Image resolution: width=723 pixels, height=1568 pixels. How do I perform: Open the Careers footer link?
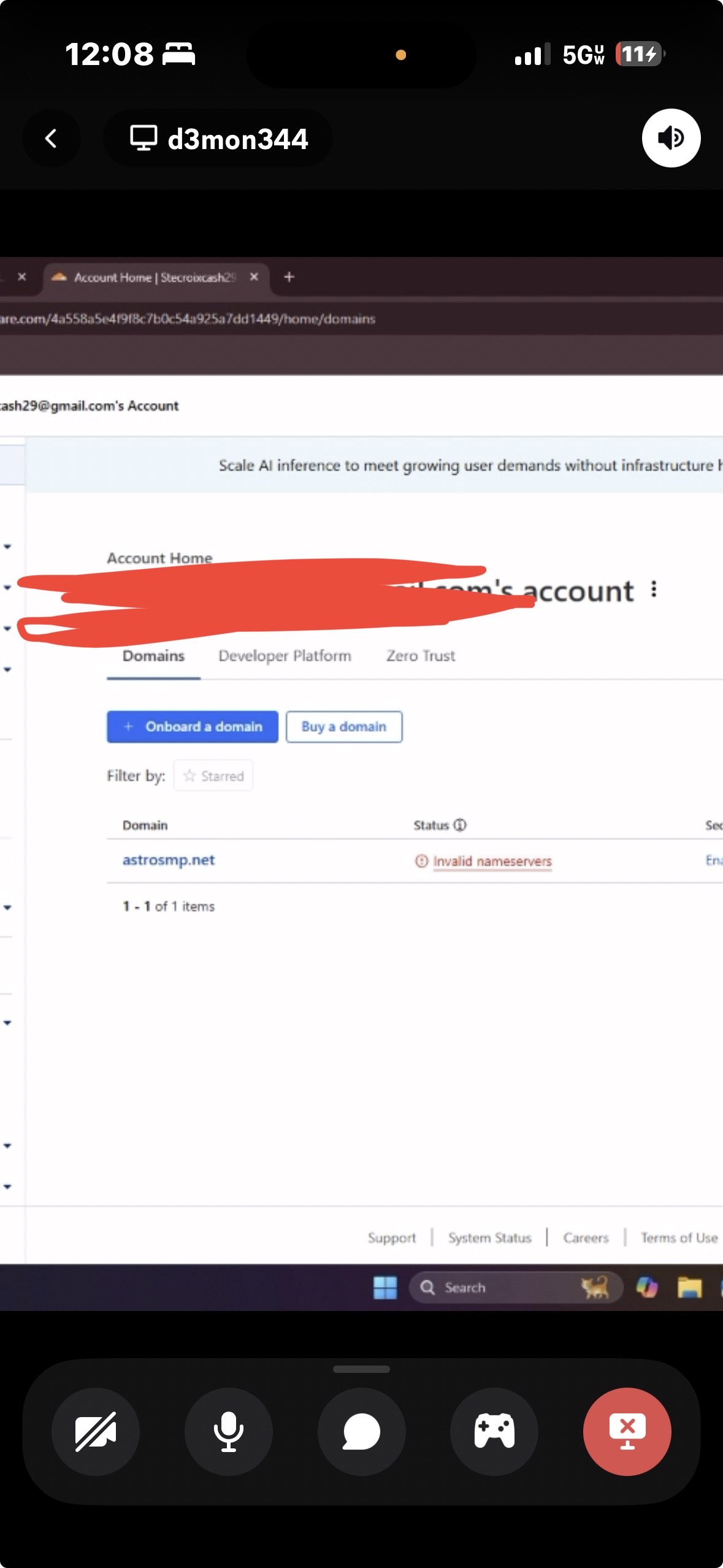click(586, 1237)
